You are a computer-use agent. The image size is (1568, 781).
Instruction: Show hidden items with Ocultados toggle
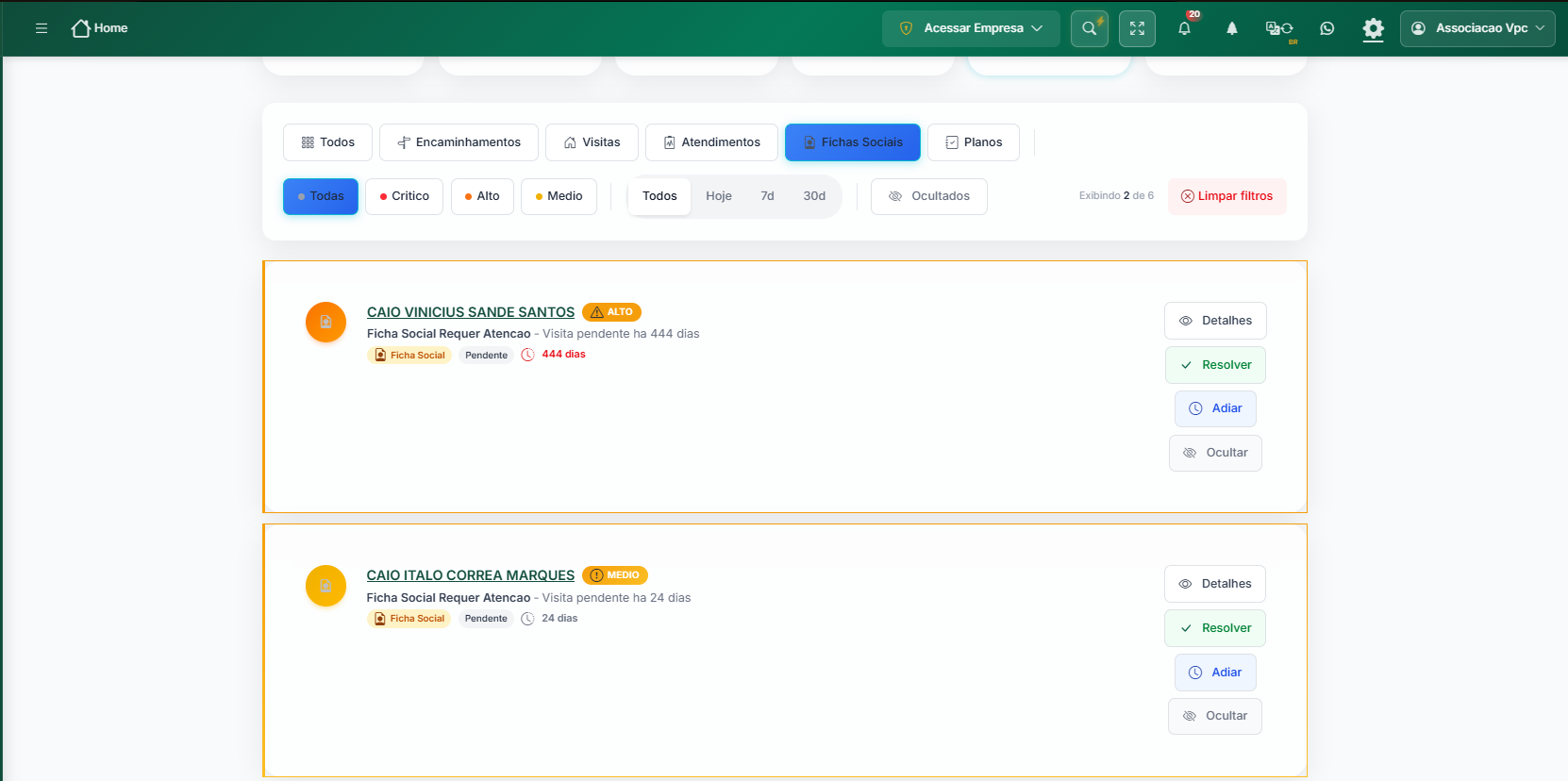tap(929, 196)
